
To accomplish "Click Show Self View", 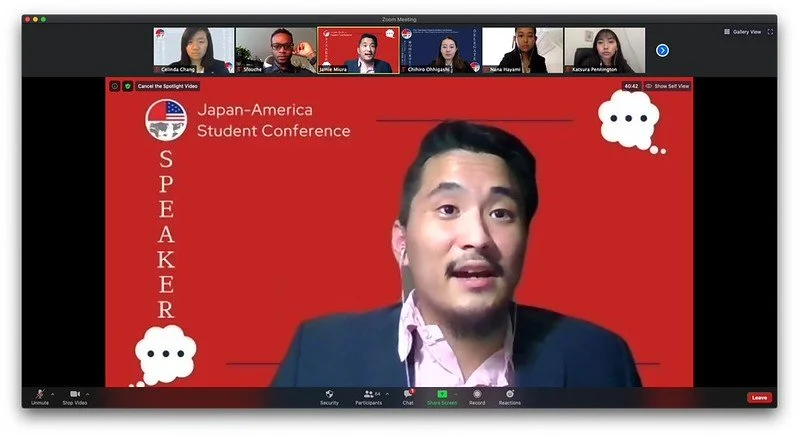I will coord(667,86).
